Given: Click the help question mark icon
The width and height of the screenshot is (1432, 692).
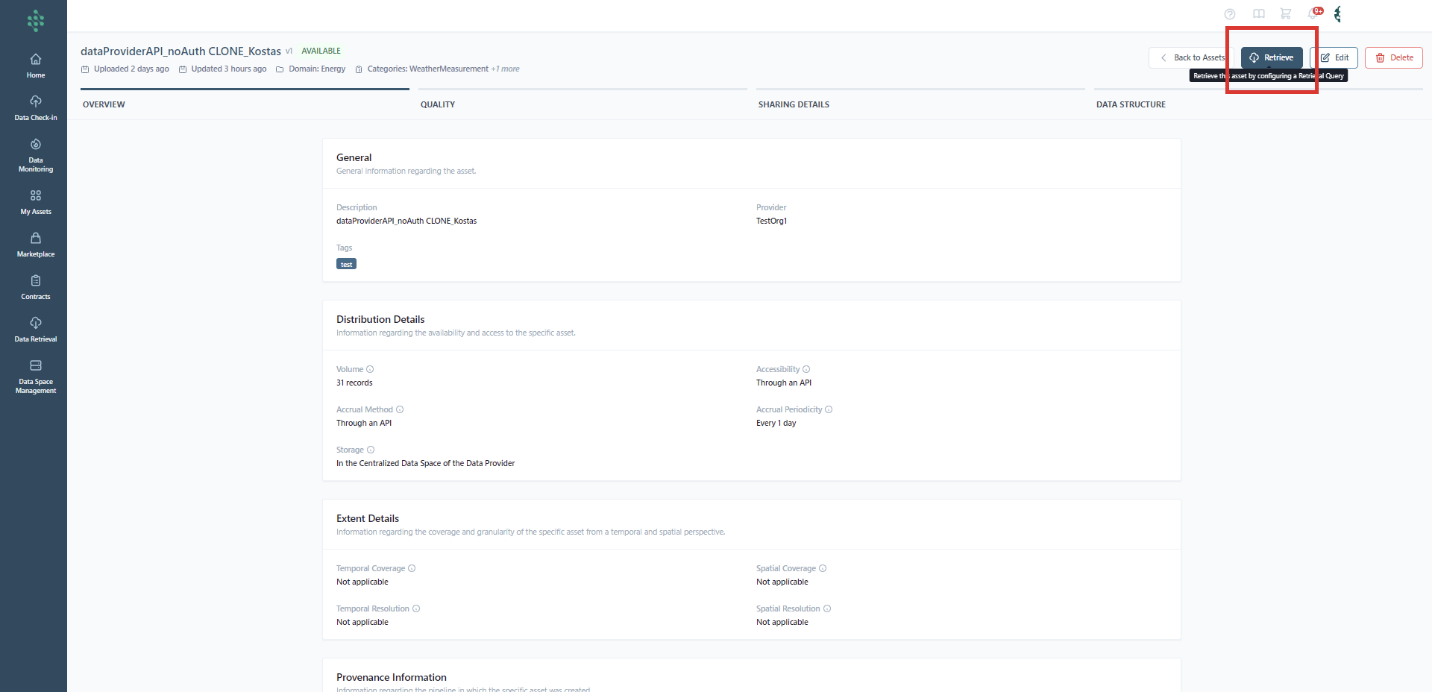Looking at the screenshot, I should pyautogui.click(x=1230, y=14).
